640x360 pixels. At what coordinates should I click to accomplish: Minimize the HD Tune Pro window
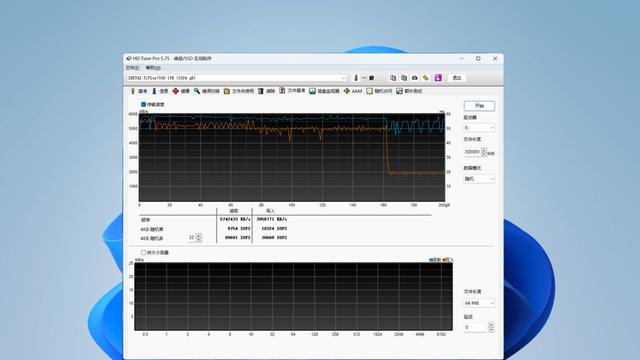click(x=462, y=58)
